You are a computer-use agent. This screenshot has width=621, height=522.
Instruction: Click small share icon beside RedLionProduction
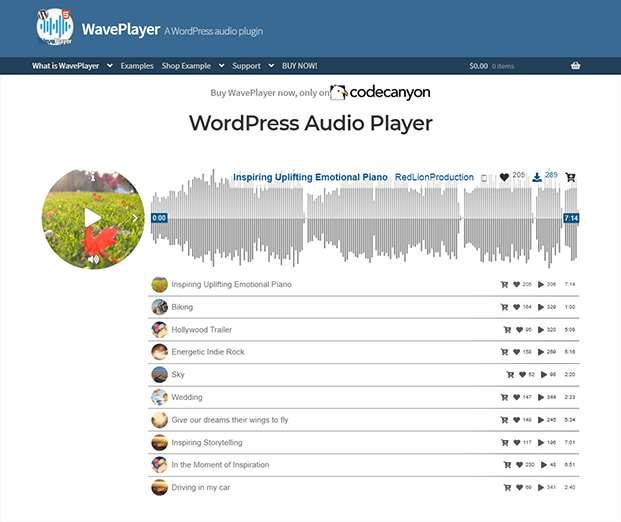coord(484,178)
